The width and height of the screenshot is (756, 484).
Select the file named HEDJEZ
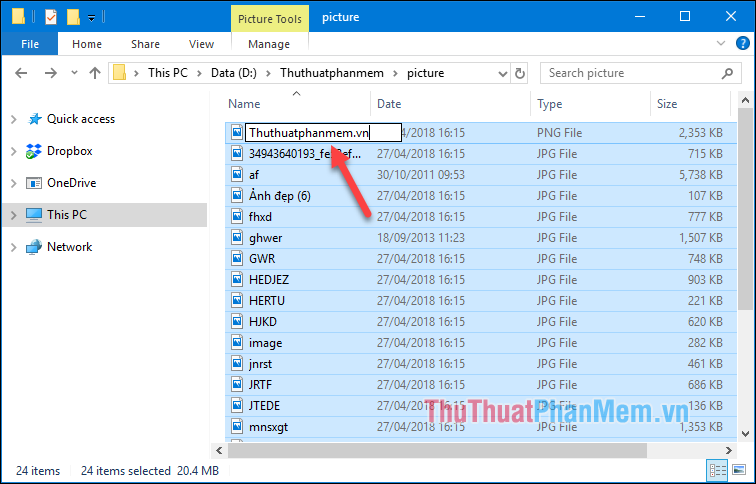click(x=269, y=280)
